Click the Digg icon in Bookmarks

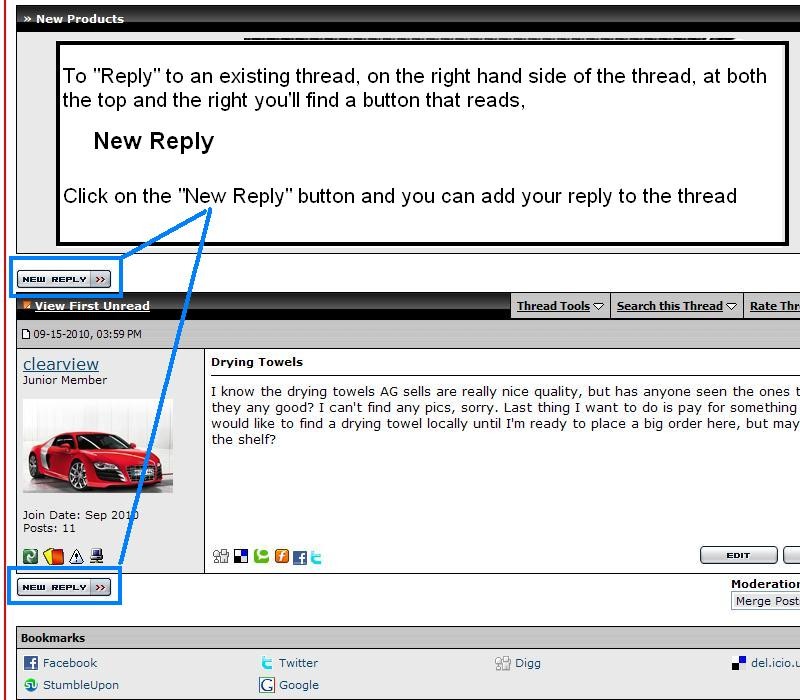pos(503,663)
